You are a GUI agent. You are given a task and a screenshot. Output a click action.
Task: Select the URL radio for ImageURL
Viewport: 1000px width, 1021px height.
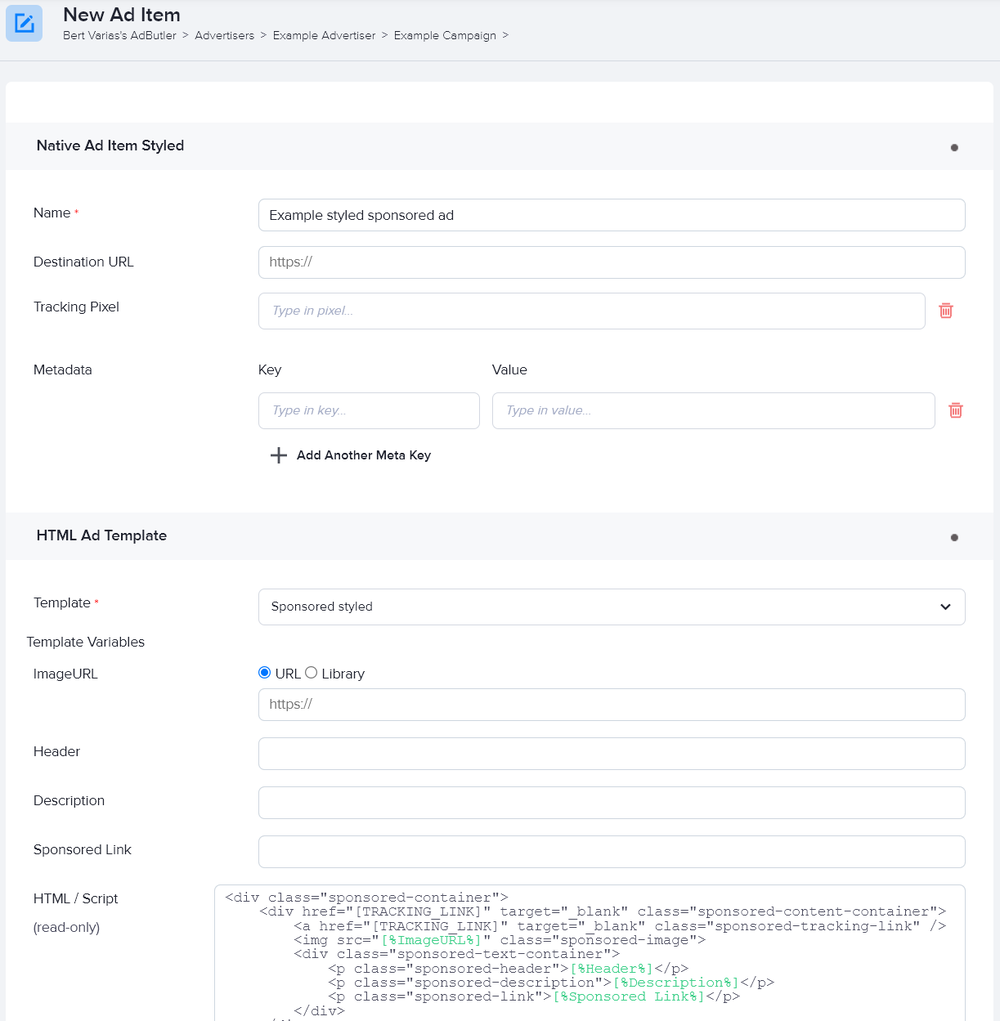point(264,673)
